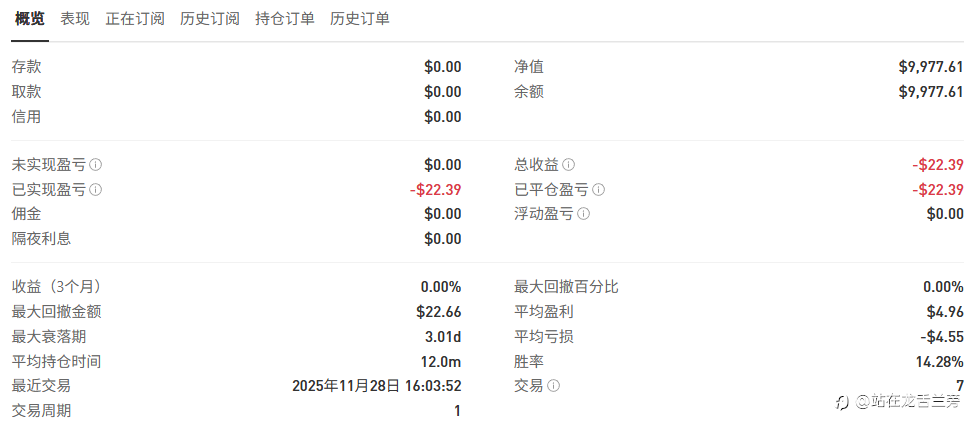The image size is (972, 432).
Task: Click info icon beside 已实现盈亏
Action: click(x=96, y=189)
